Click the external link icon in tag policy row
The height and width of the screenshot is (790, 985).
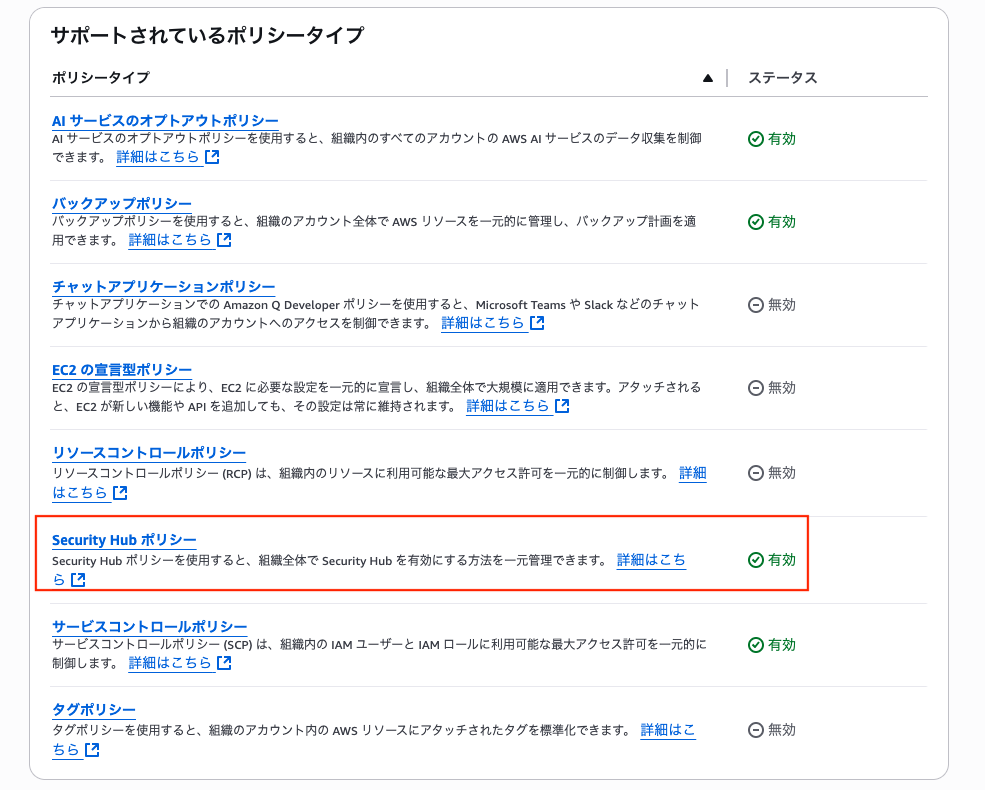(92, 750)
